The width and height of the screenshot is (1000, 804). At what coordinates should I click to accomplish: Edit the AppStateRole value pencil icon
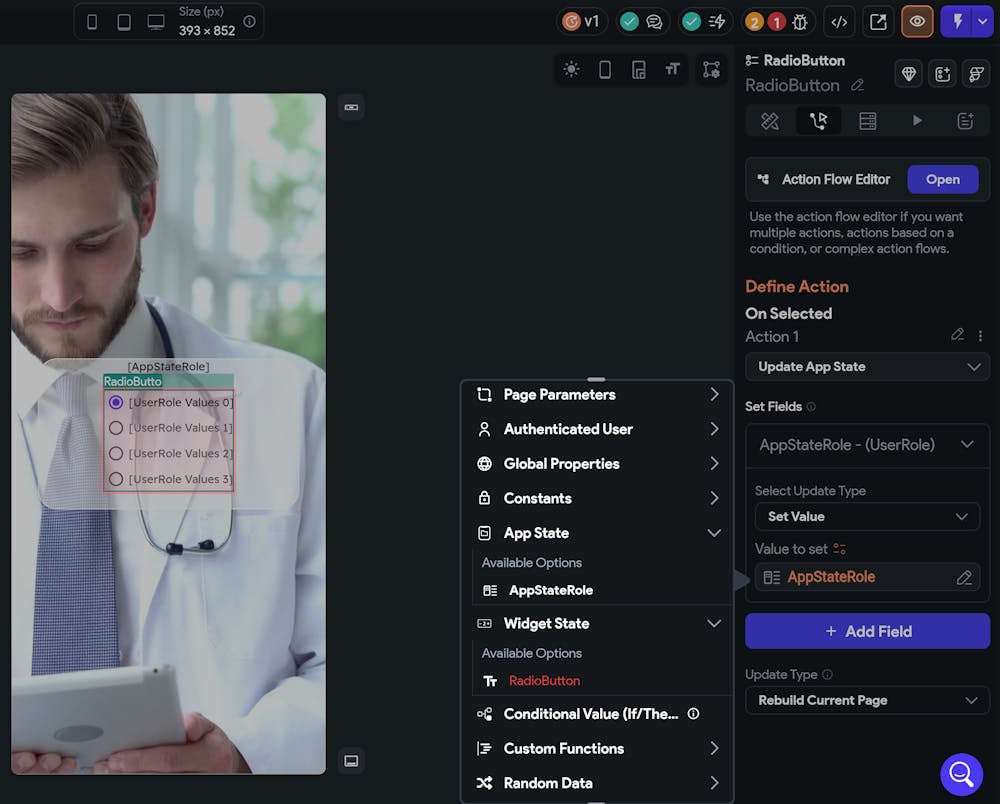pos(964,578)
